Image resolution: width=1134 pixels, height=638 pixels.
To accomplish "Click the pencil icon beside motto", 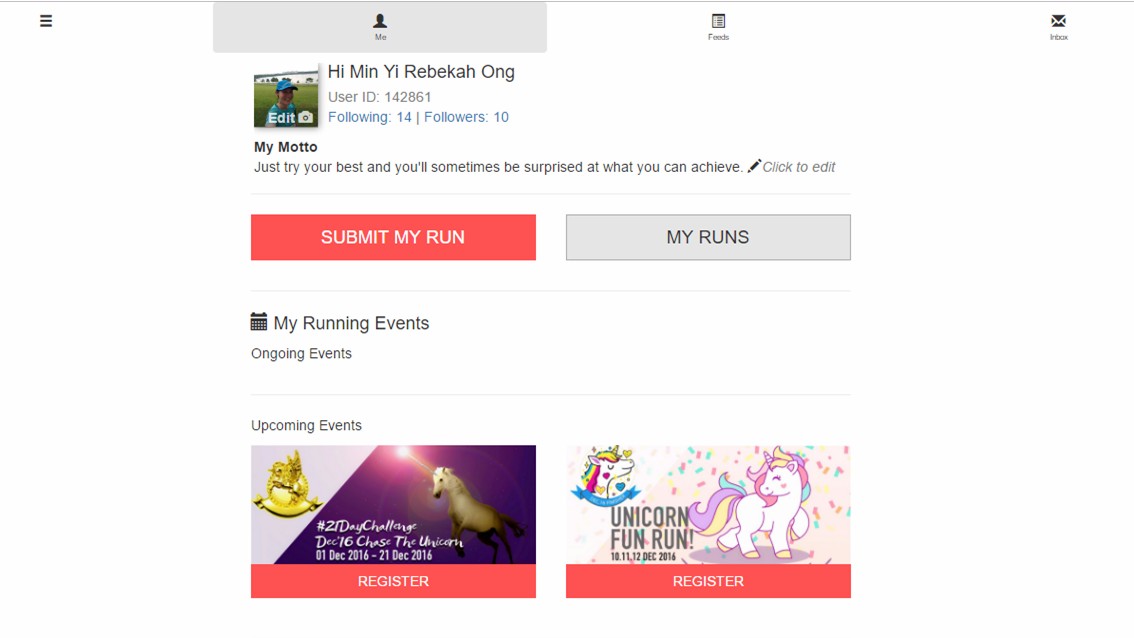I will tap(754, 166).
